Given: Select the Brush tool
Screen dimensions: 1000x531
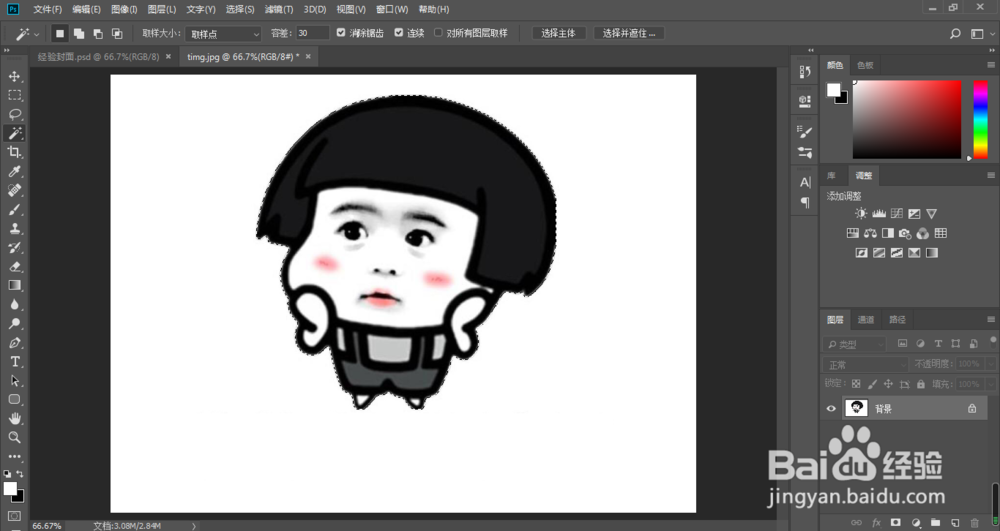Looking at the screenshot, I should pyautogui.click(x=14, y=210).
